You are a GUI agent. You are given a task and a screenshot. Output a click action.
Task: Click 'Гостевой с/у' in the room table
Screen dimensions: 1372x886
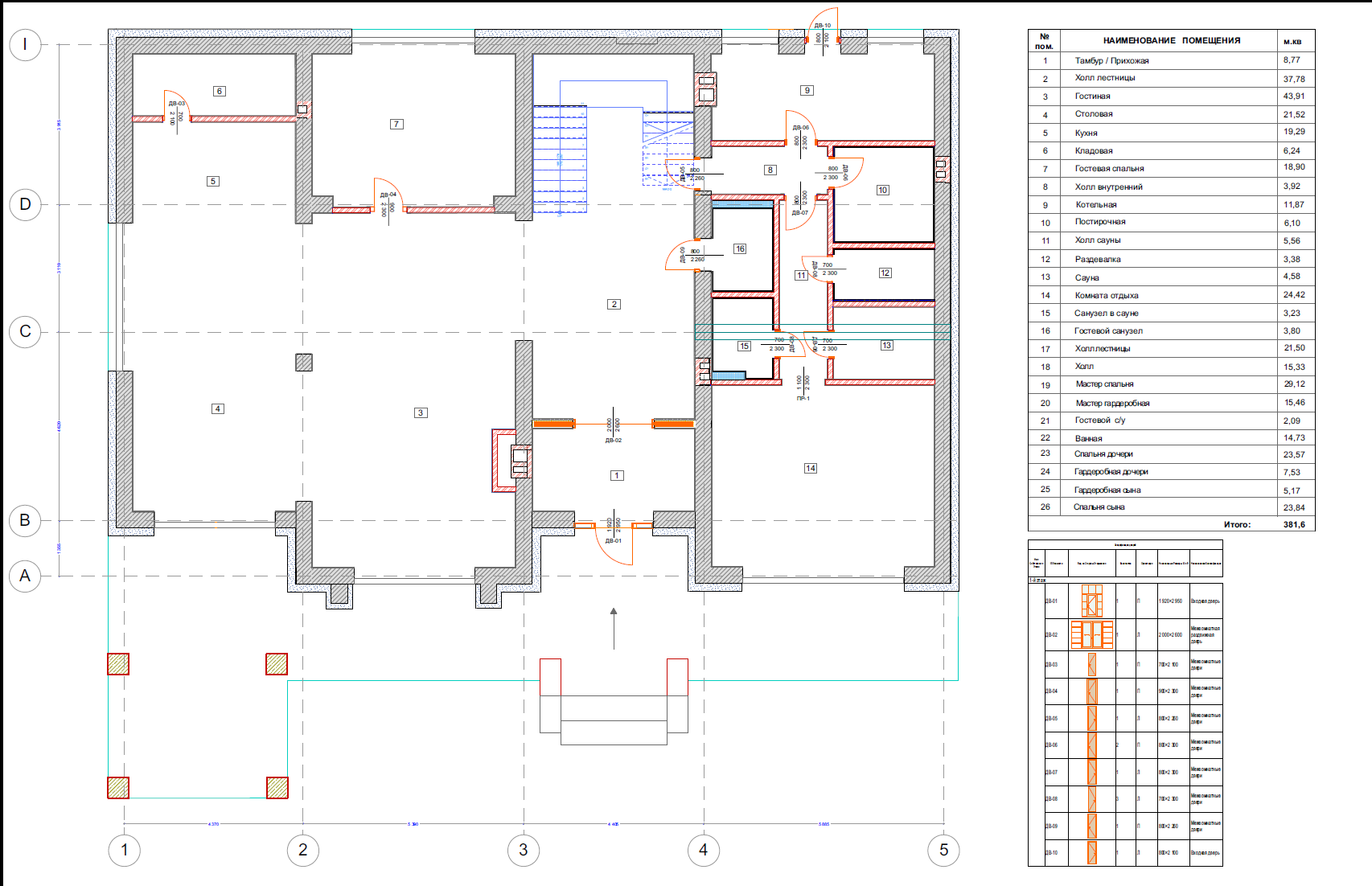pyautogui.click(x=1100, y=420)
